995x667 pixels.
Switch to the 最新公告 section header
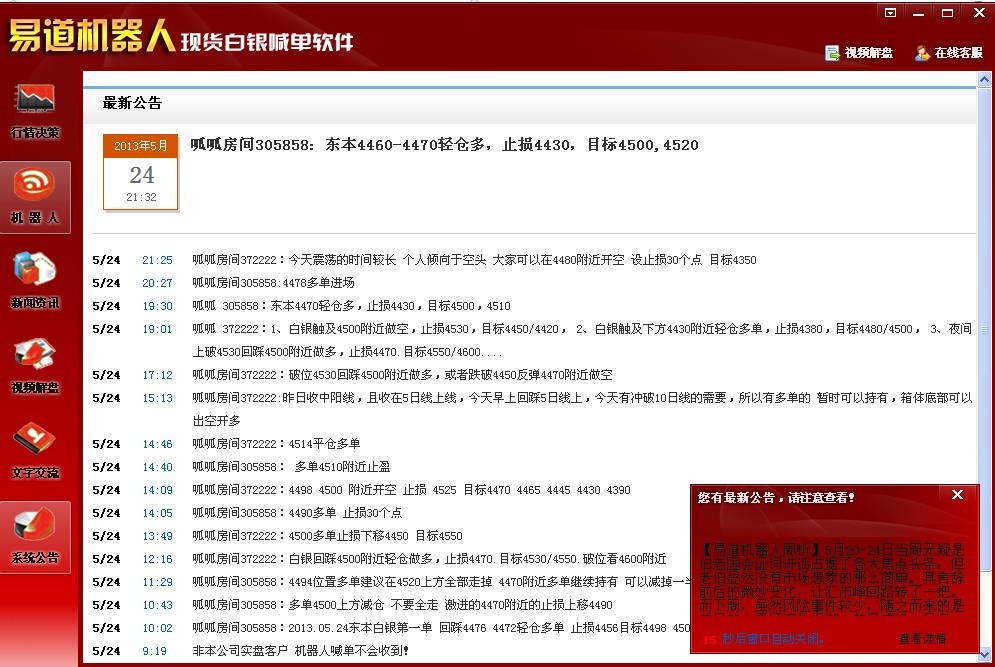click(x=133, y=102)
